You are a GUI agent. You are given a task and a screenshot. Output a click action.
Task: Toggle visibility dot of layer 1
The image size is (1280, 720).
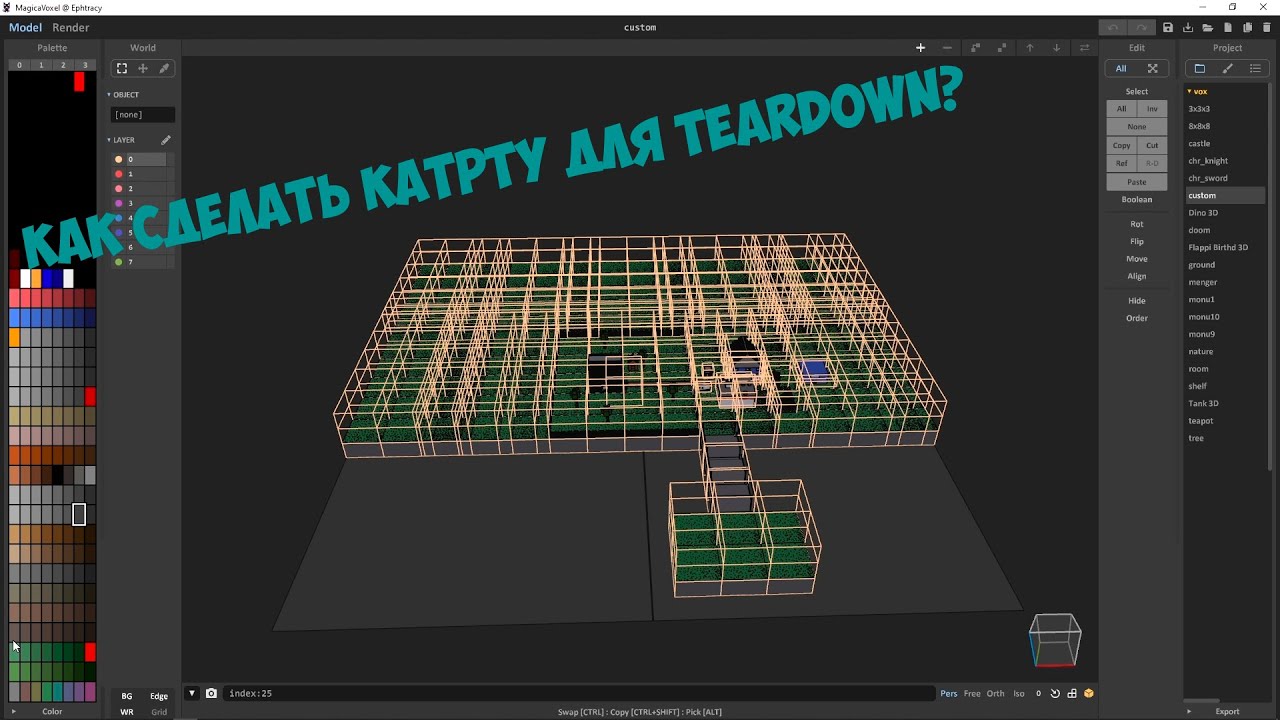click(118, 174)
